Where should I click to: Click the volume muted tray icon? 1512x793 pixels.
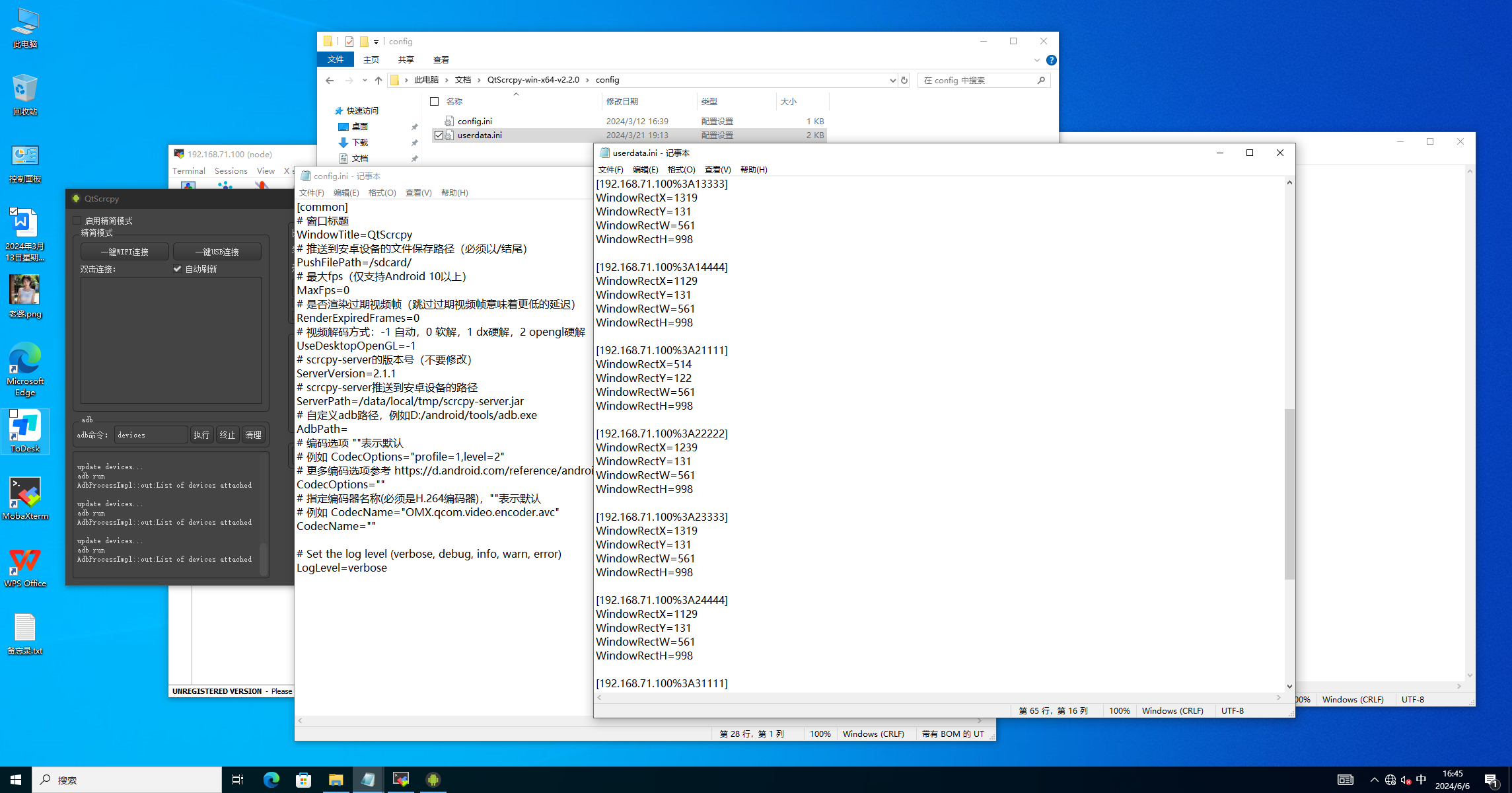[1406, 780]
